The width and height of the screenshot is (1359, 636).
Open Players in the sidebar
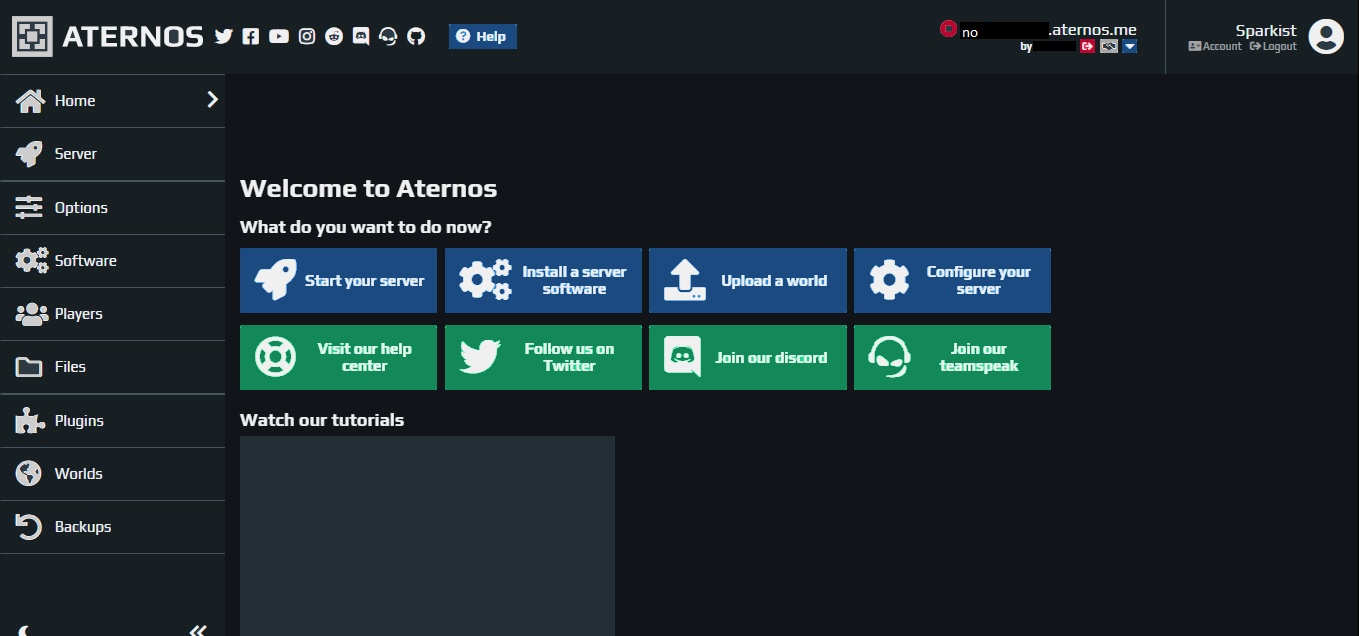(x=112, y=314)
